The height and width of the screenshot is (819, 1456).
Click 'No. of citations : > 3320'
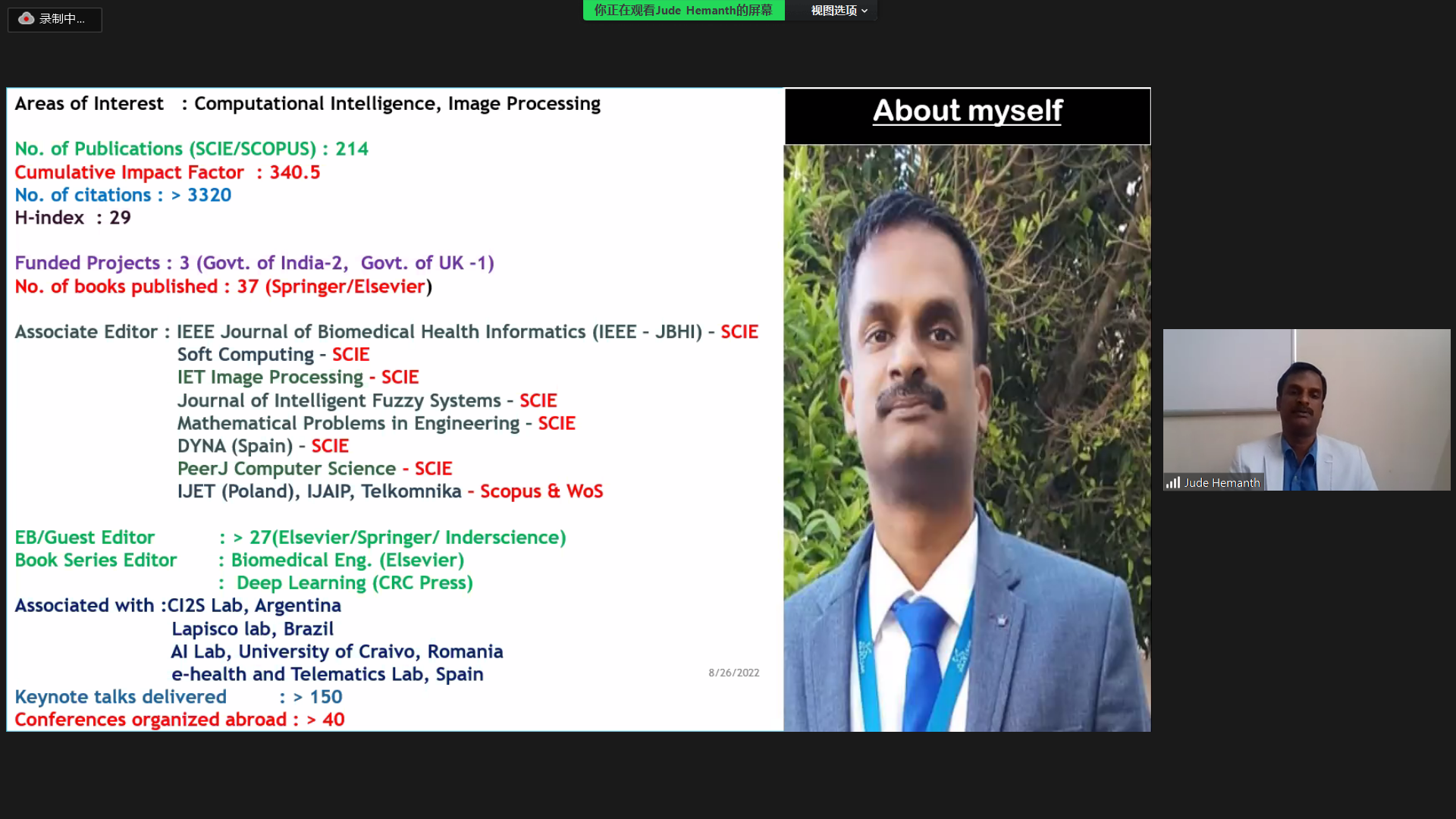point(123,195)
